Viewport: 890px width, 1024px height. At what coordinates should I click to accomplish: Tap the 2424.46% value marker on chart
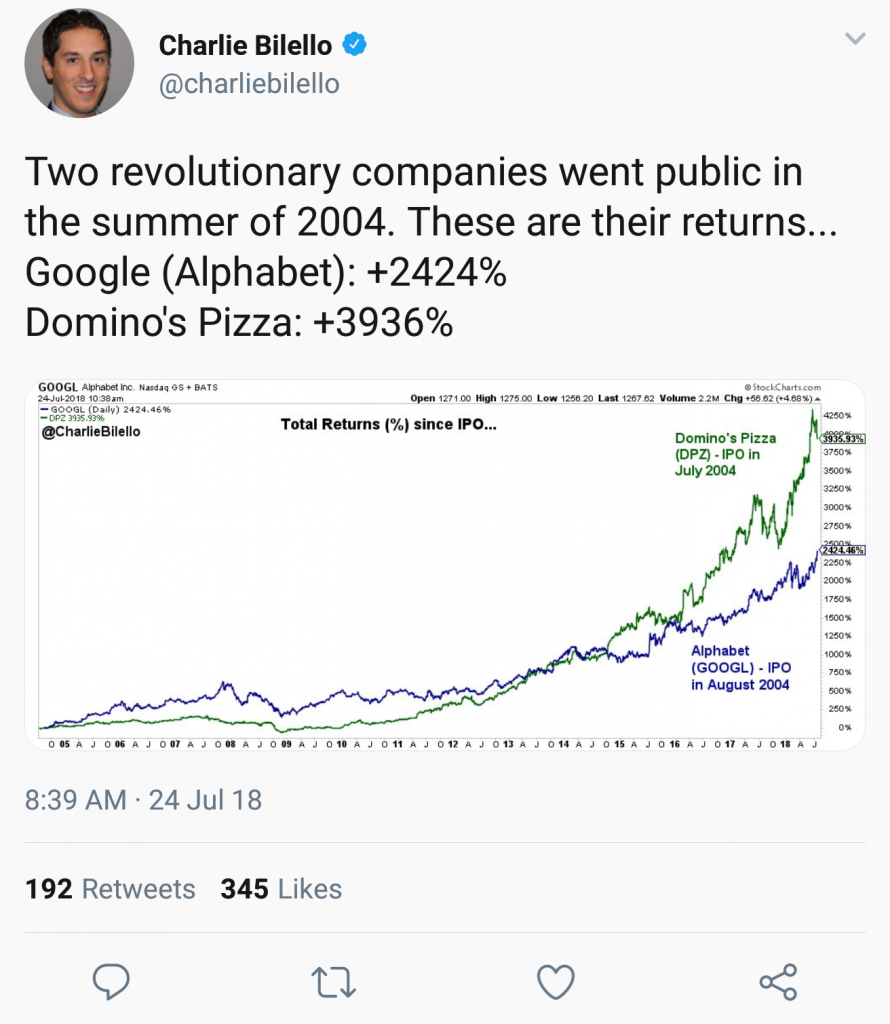click(x=843, y=551)
